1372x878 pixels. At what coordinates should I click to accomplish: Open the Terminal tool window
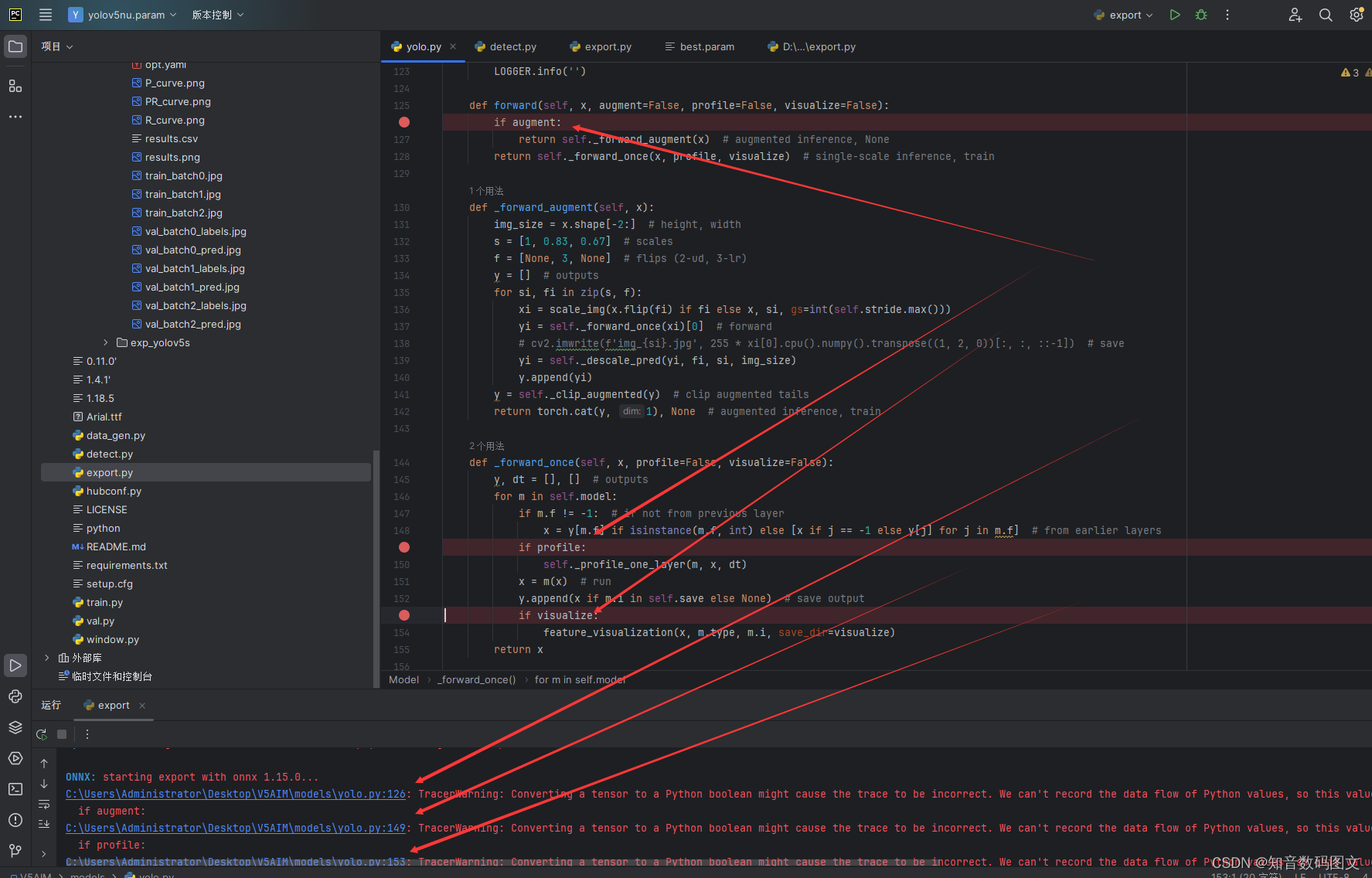(15, 788)
